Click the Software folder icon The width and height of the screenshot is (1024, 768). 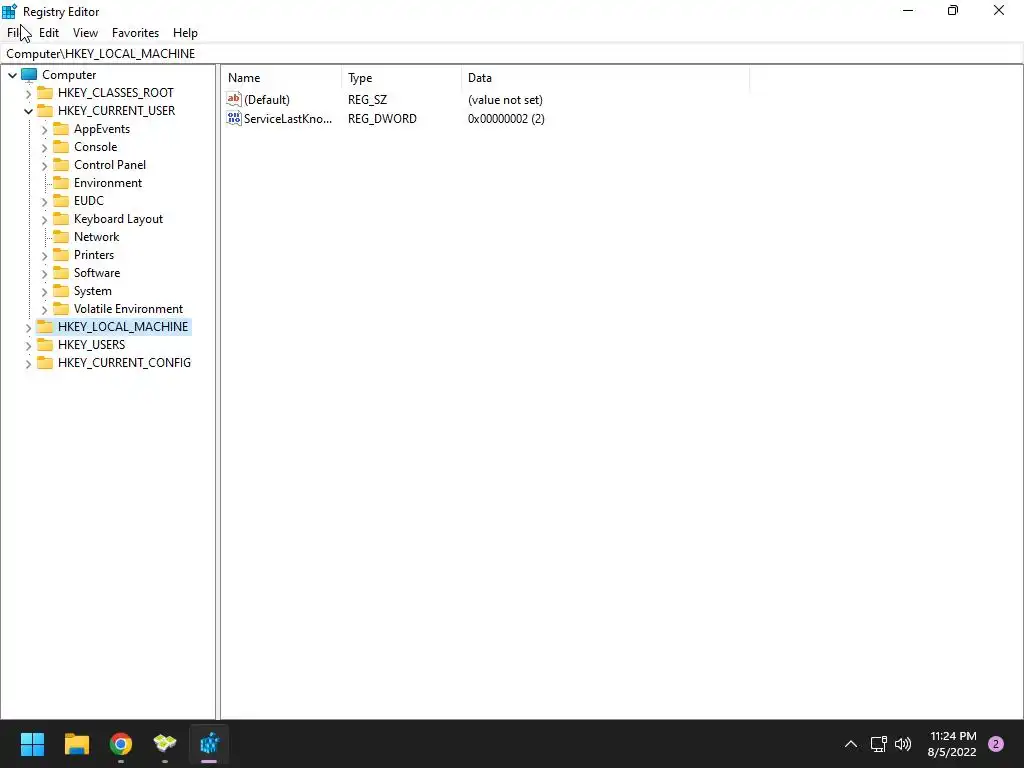61,272
